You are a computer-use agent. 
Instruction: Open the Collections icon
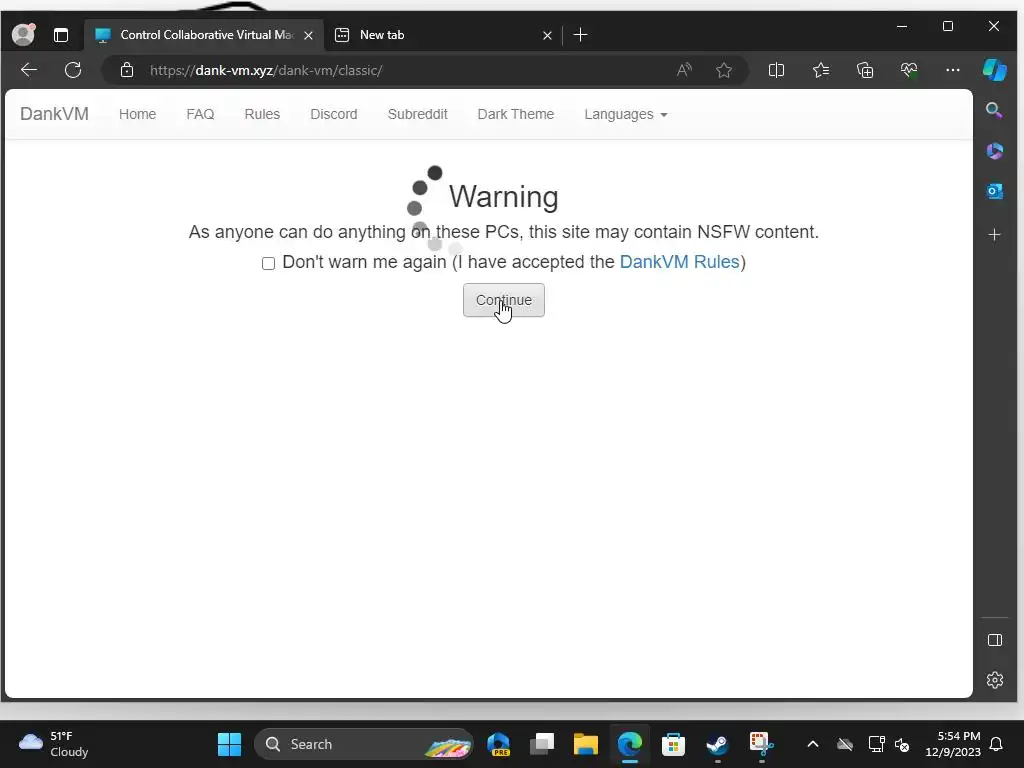click(x=865, y=70)
